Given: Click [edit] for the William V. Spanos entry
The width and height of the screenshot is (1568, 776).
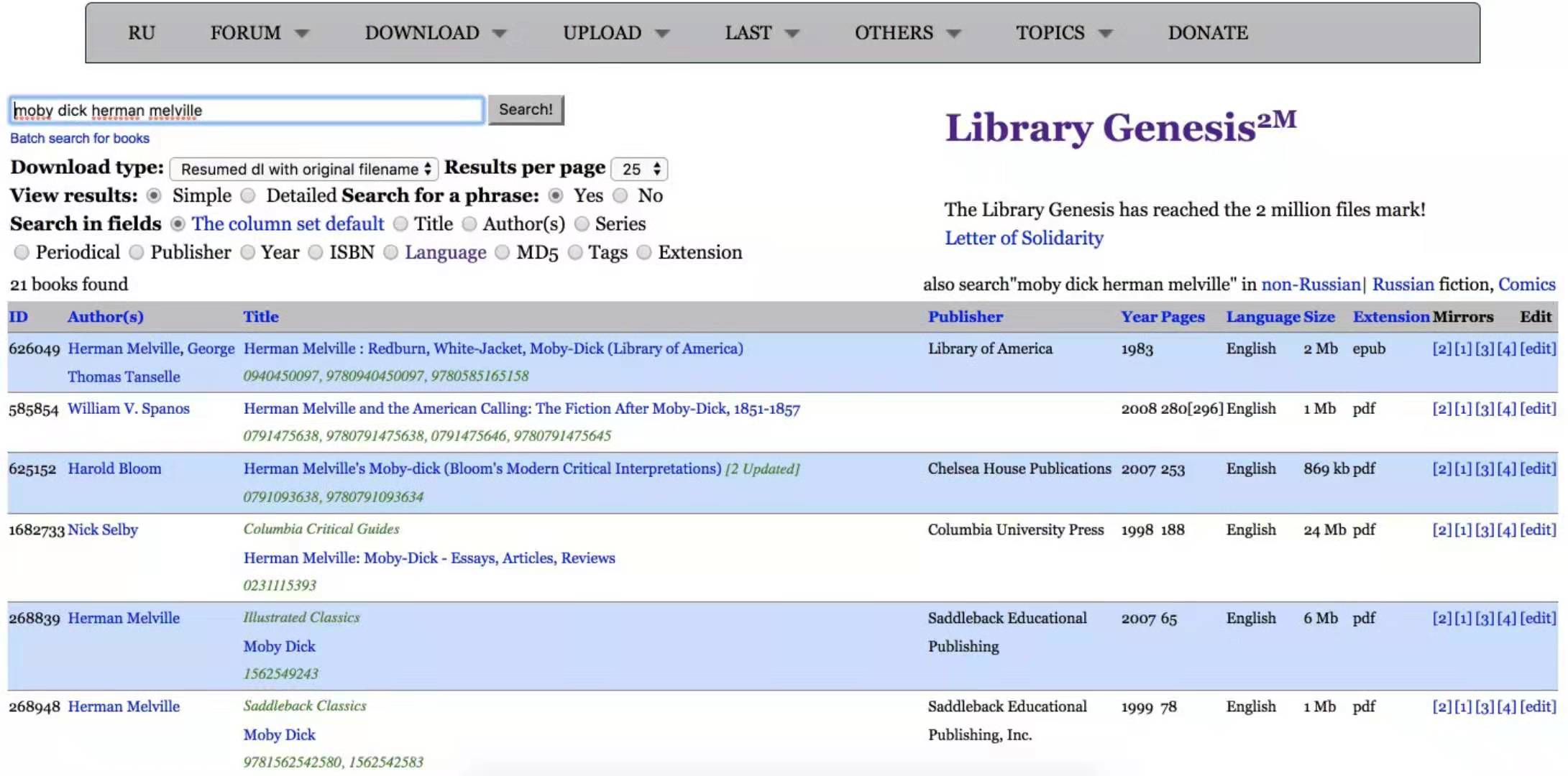Looking at the screenshot, I should (1538, 409).
